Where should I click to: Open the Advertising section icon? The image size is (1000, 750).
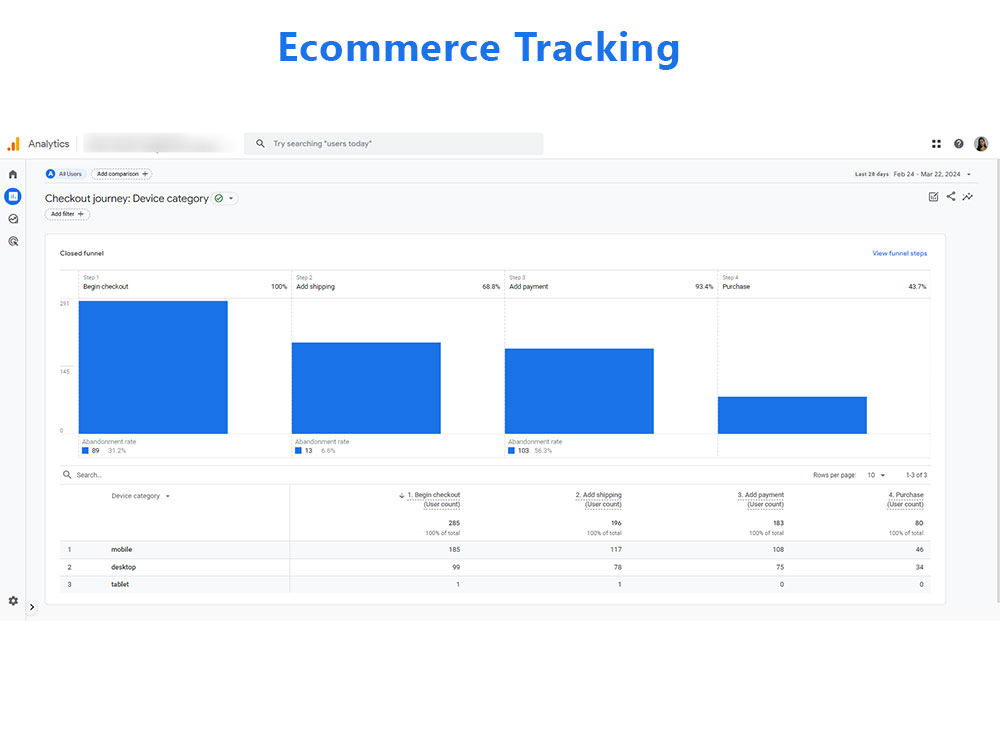13,241
